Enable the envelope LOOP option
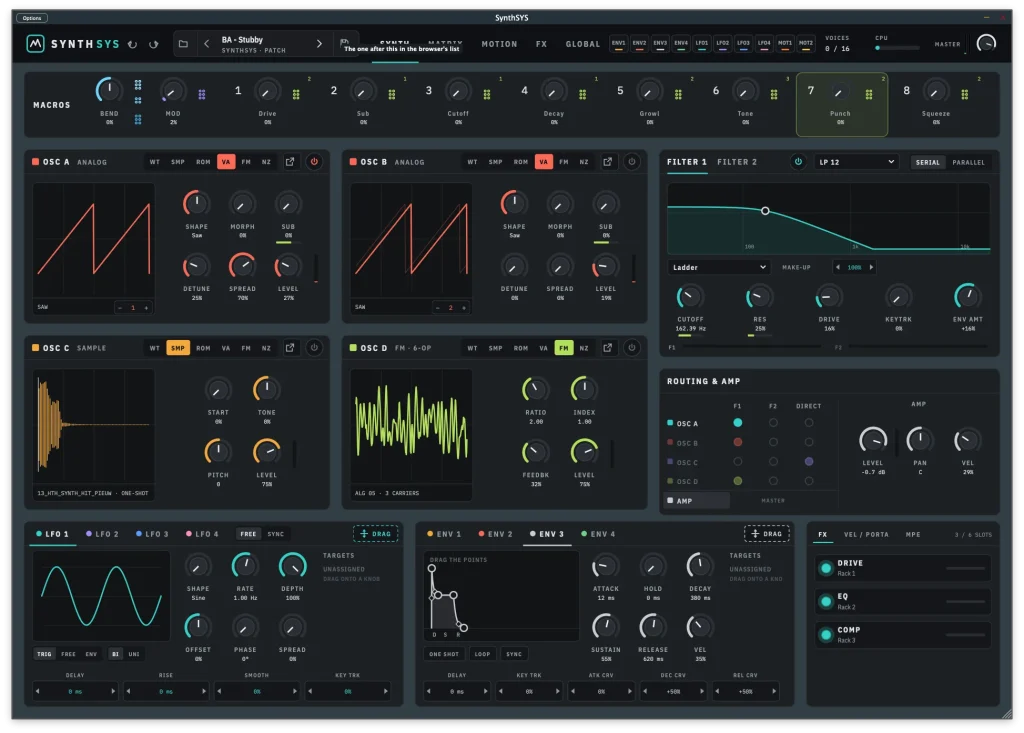 click(x=482, y=654)
